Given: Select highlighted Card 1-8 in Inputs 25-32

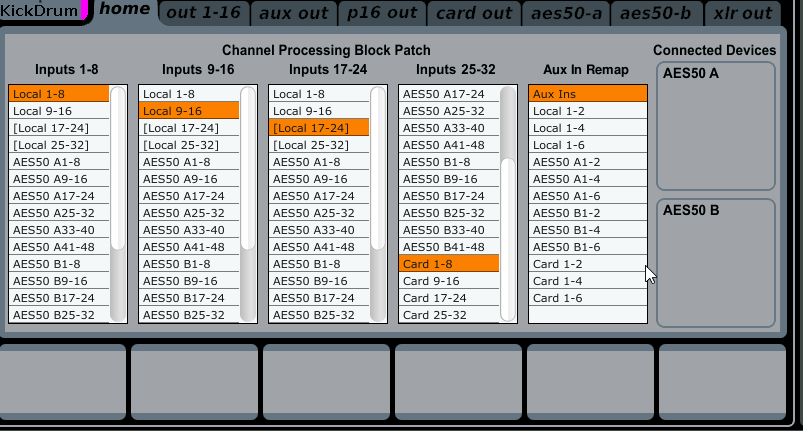Looking at the screenshot, I should pyautogui.click(x=449, y=264).
